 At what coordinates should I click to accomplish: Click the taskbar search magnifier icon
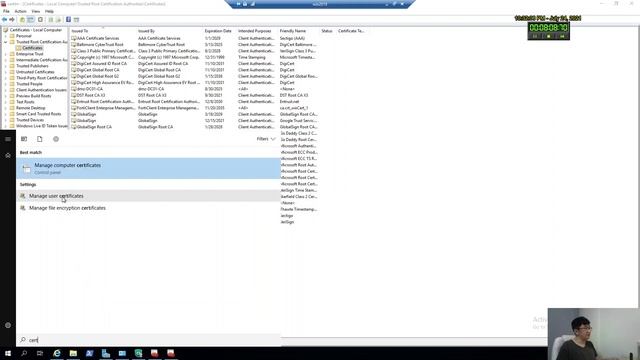coord(24,353)
